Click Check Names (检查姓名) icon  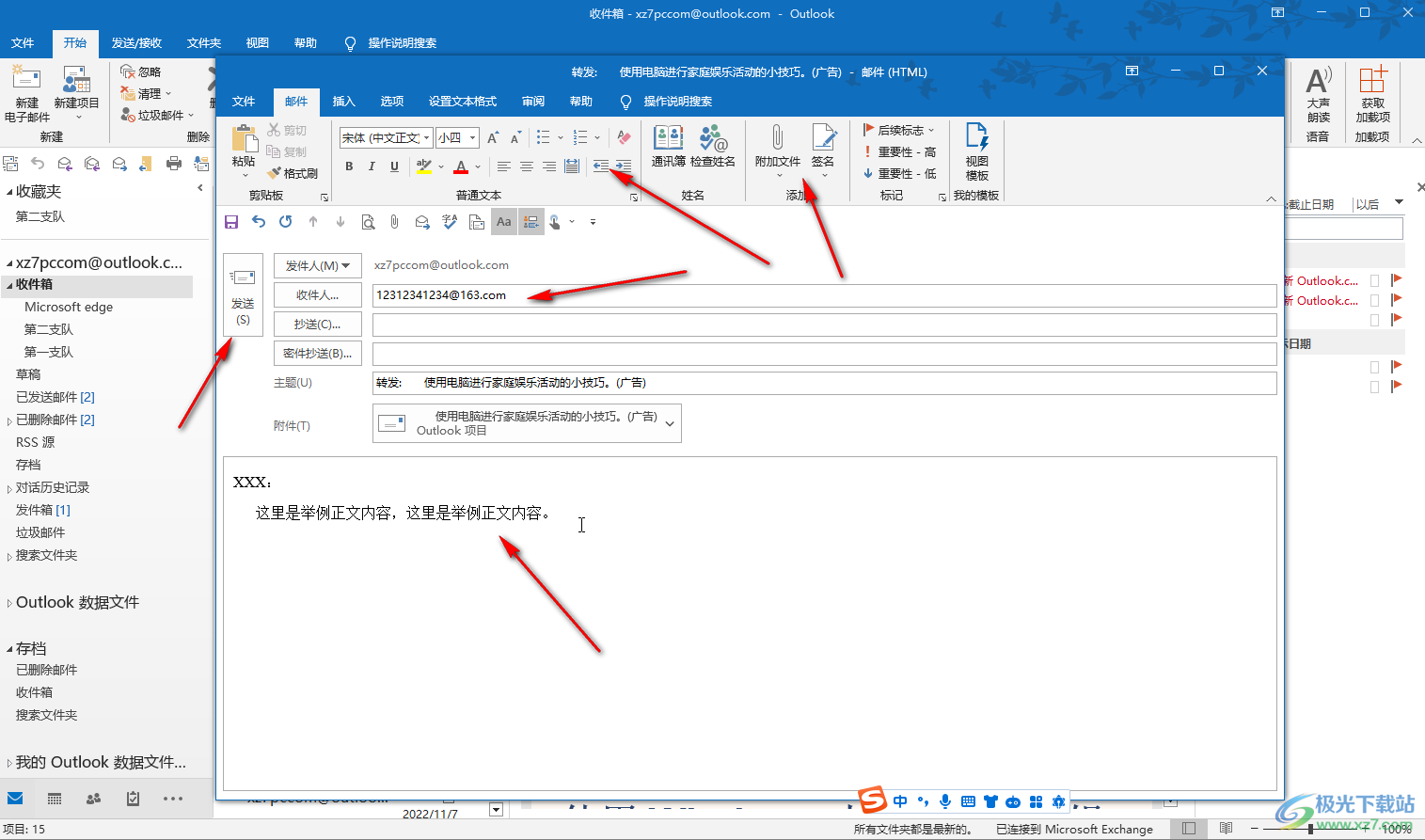pos(712,146)
